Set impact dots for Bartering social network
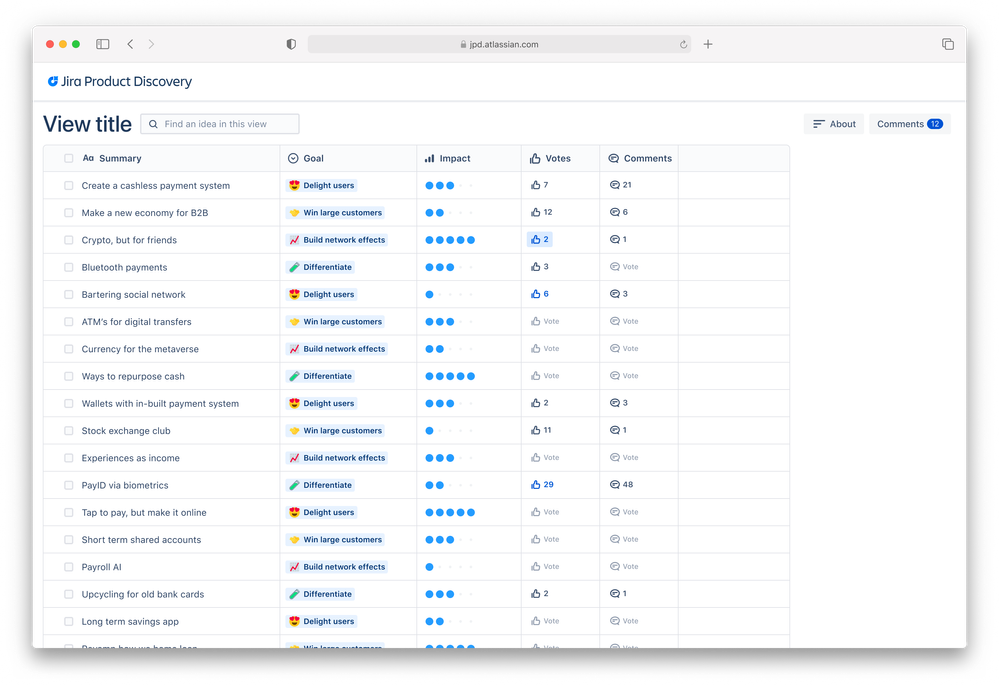This screenshot has width=999, height=685. pyautogui.click(x=450, y=294)
